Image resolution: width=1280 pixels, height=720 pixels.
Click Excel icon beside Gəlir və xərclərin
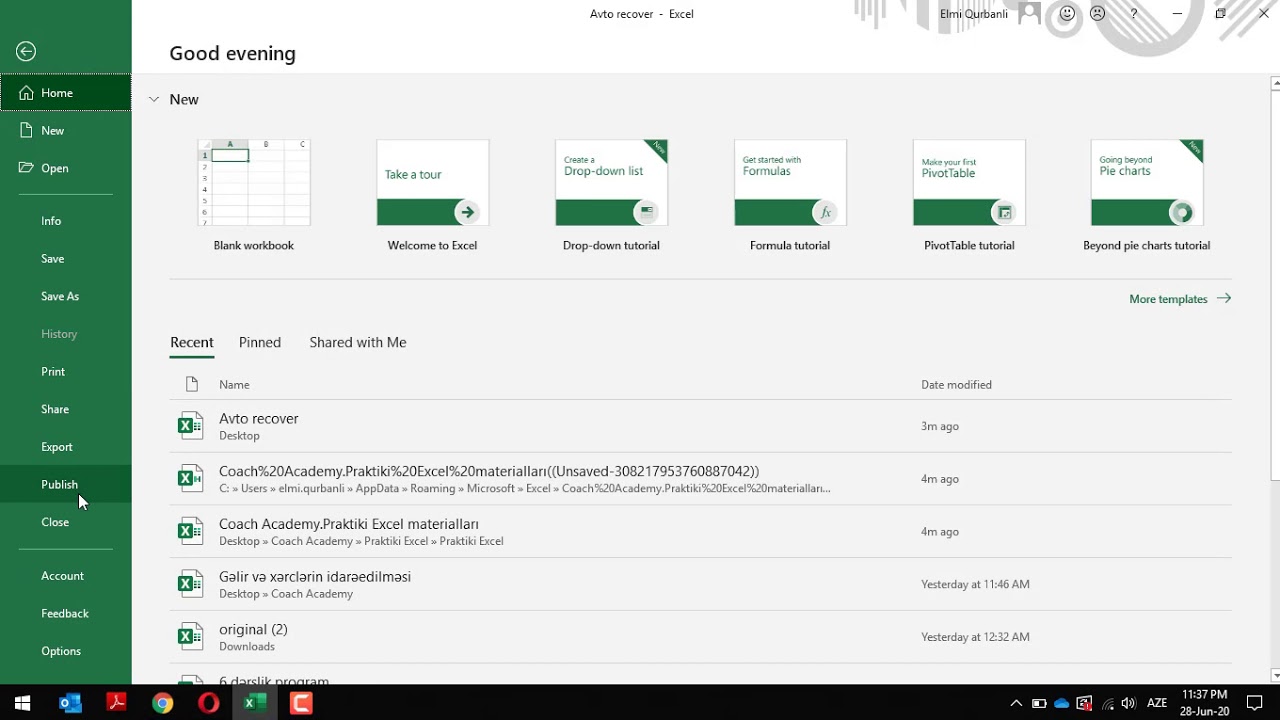coord(190,584)
